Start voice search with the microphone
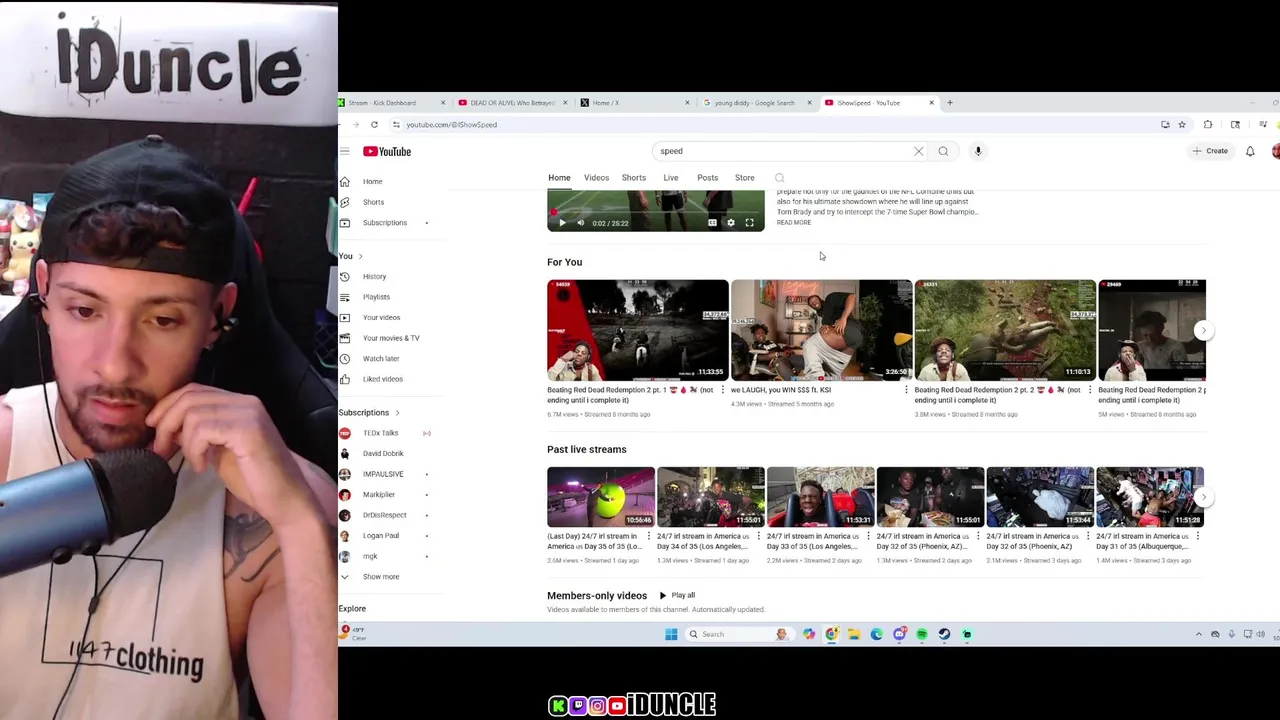Screen dimensions: 1280x720 click(978, 152)
